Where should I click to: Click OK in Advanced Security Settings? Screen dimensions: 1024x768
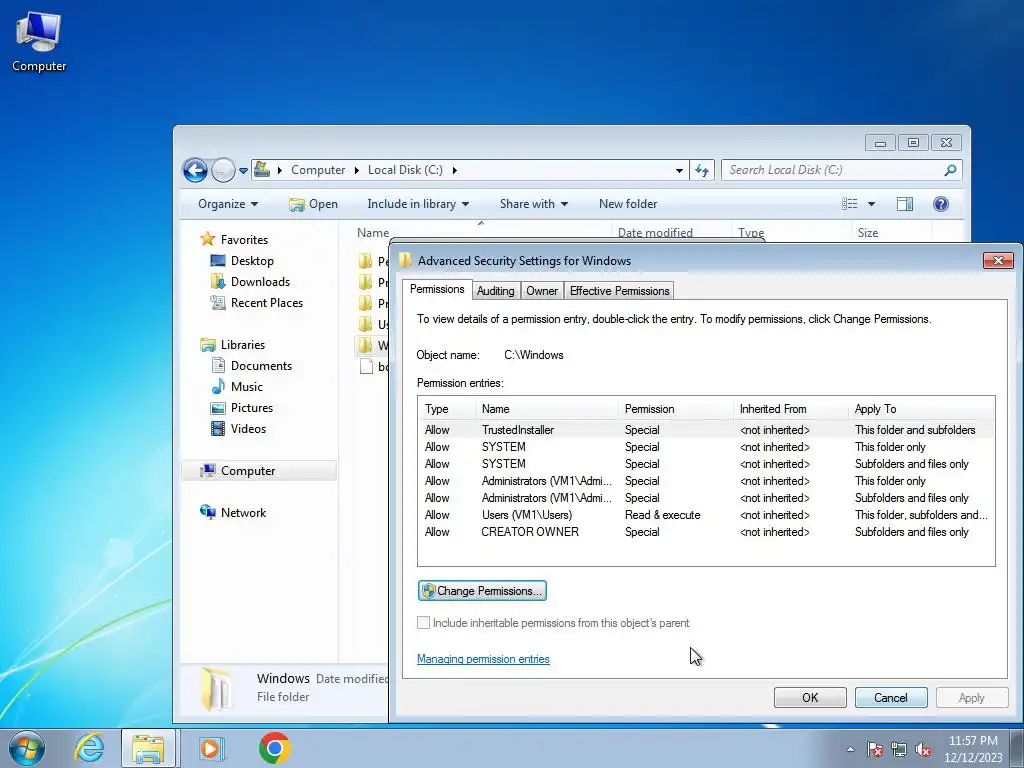(x=810, y=697)
